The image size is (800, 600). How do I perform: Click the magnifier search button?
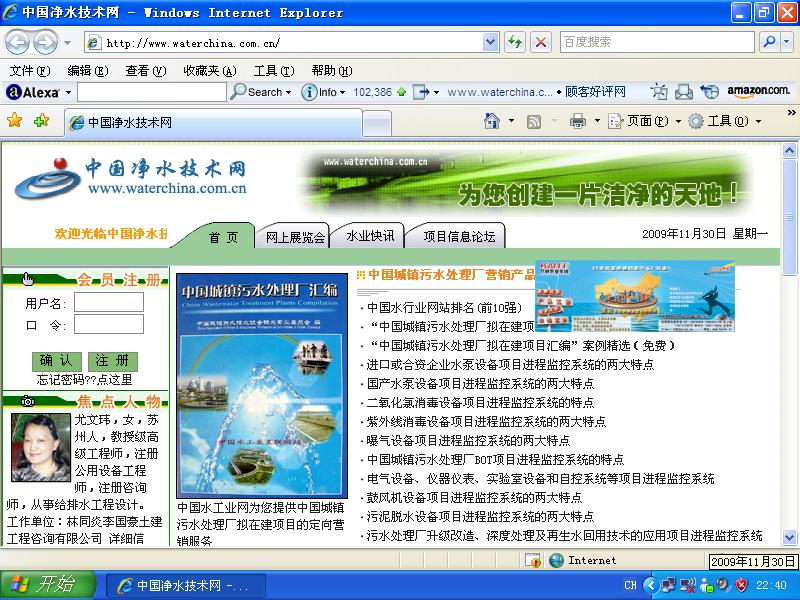point(769,42)
